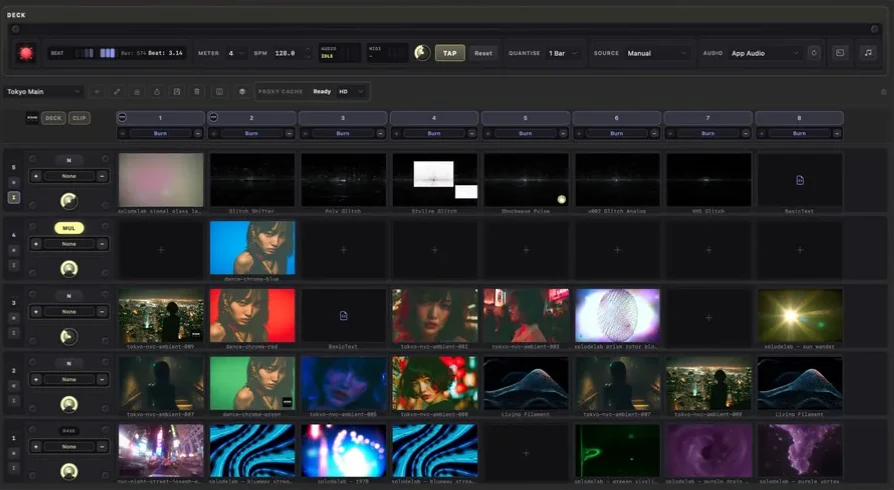Open the Source Manual dropdown

tap(657, 53)
